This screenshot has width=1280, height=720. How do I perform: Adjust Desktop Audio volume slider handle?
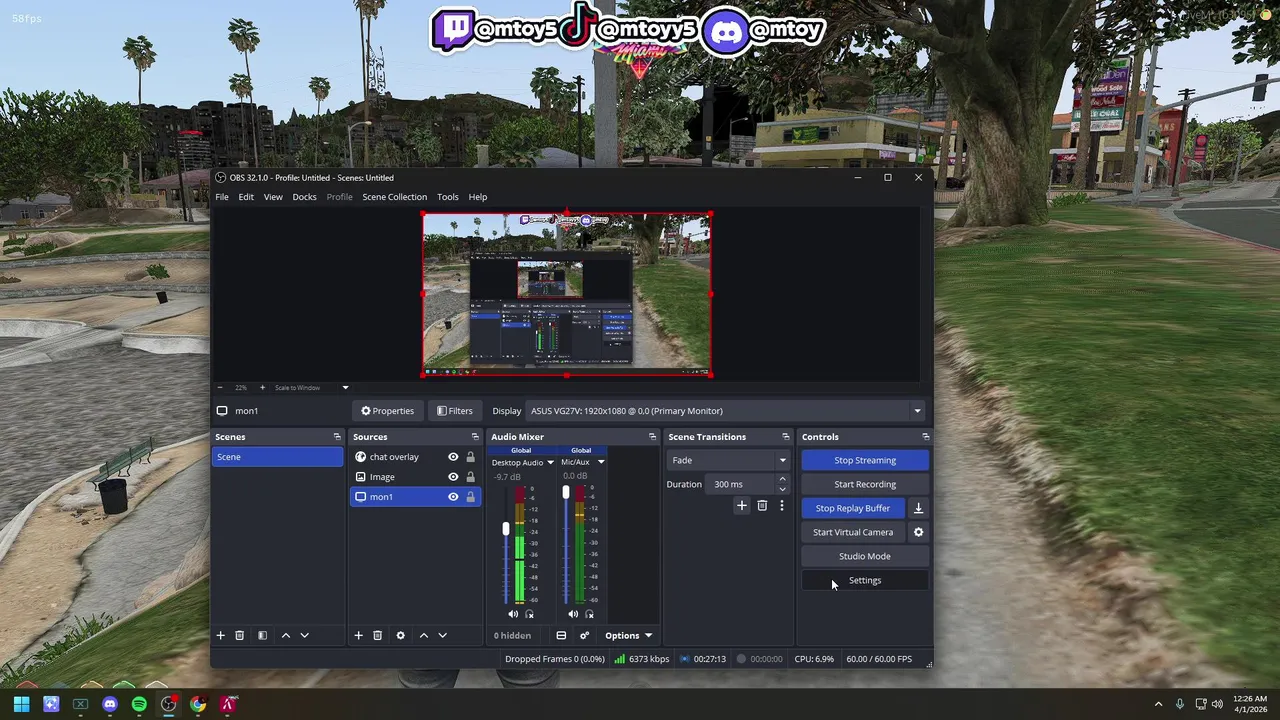click(506, 529)
